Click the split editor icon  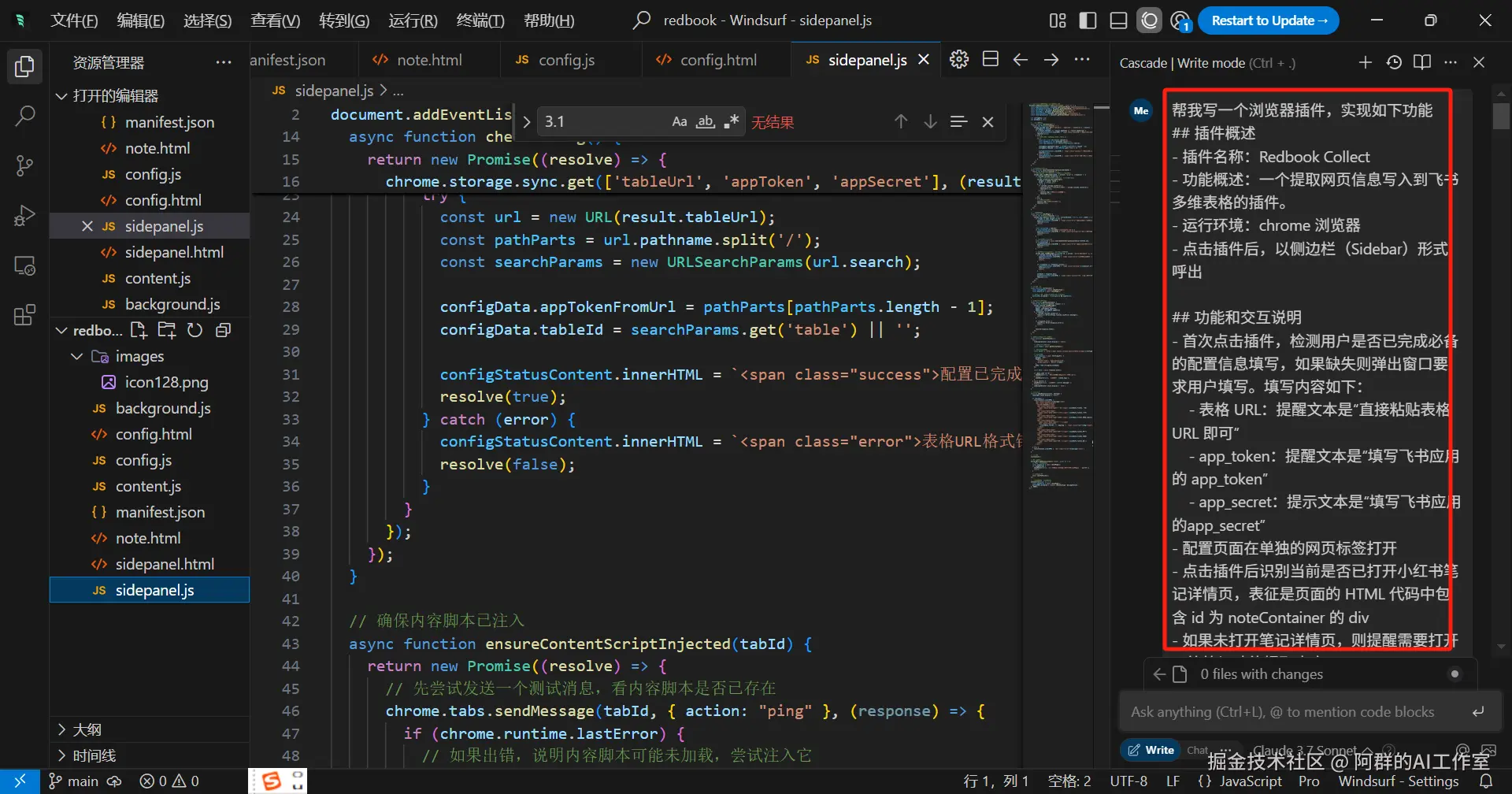click(x=991, y=59)
